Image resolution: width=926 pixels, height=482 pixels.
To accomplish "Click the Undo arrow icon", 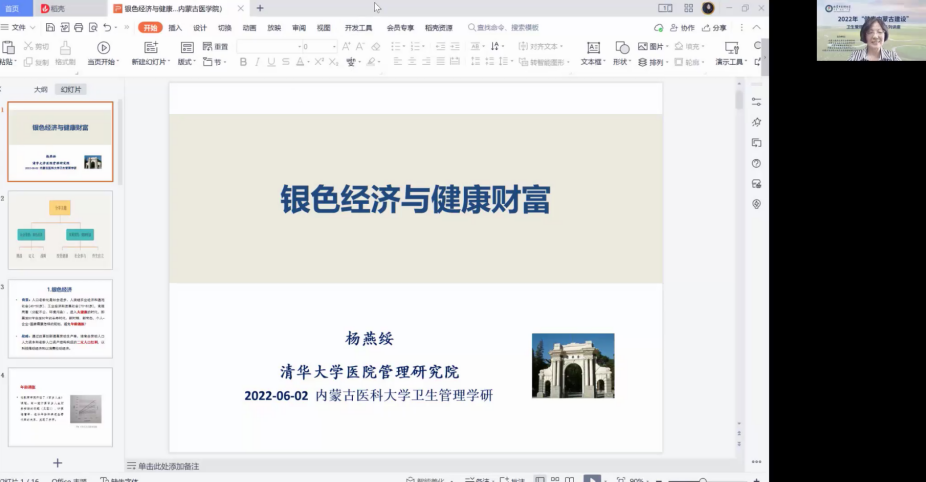I will point(107,28).
